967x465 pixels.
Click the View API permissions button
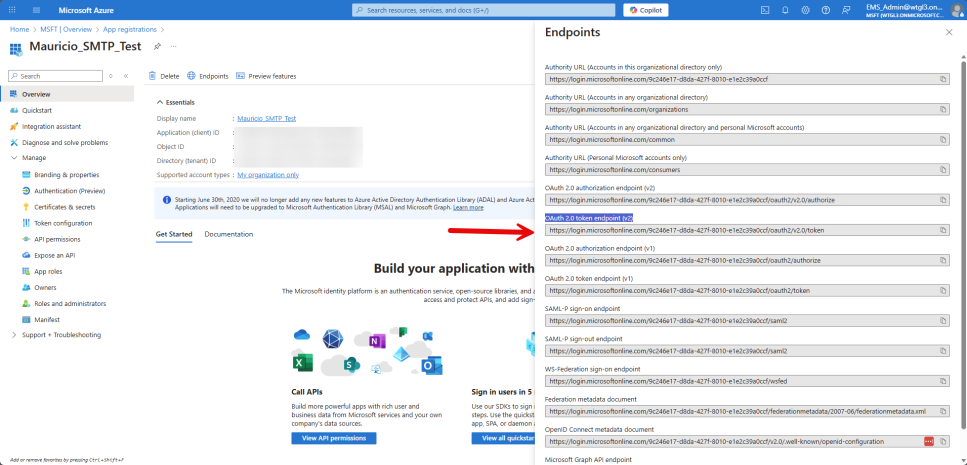coord(333,438)
